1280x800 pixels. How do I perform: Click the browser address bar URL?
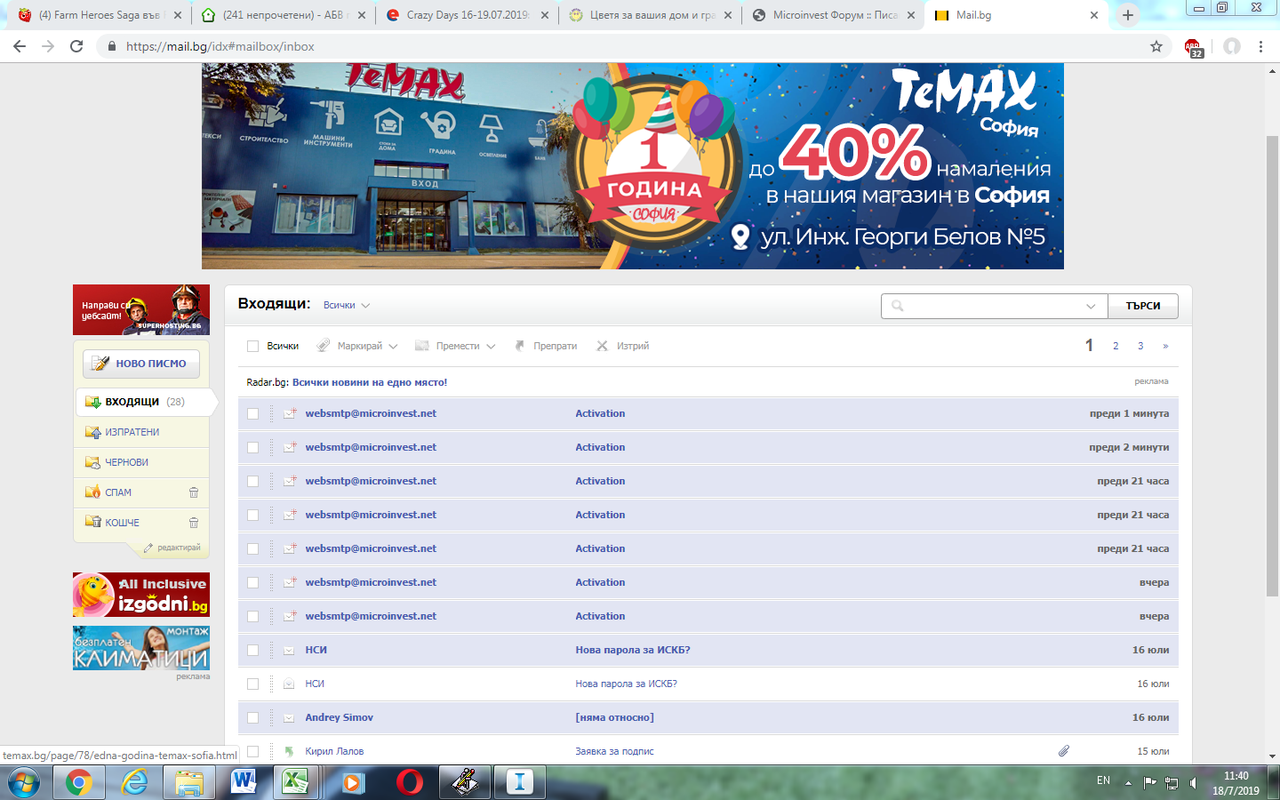tap(221, 46)
